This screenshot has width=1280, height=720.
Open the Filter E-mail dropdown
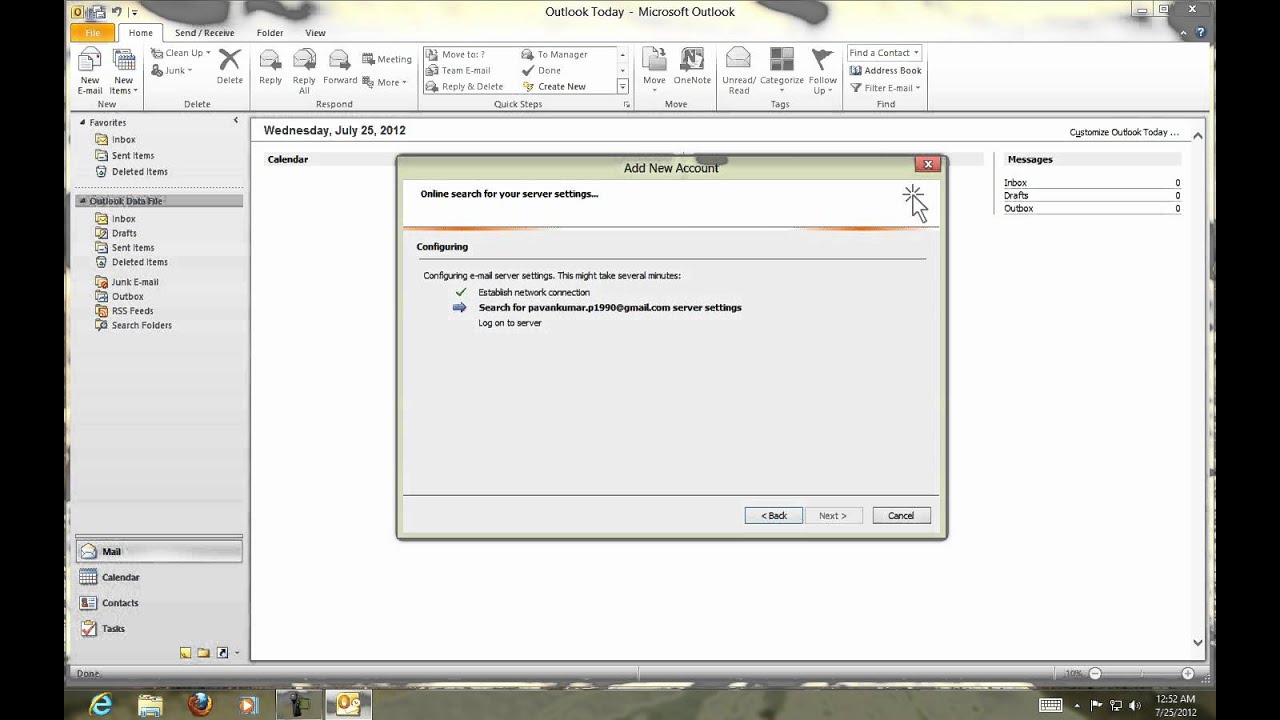(885, 88)
